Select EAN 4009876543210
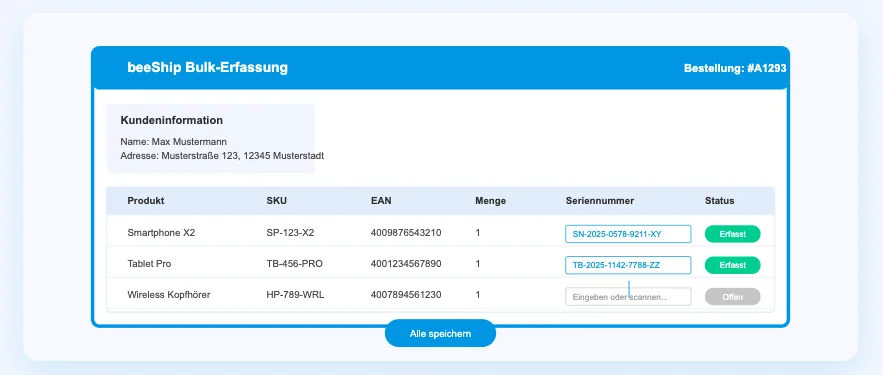883x375 pixels. [406, 232]
